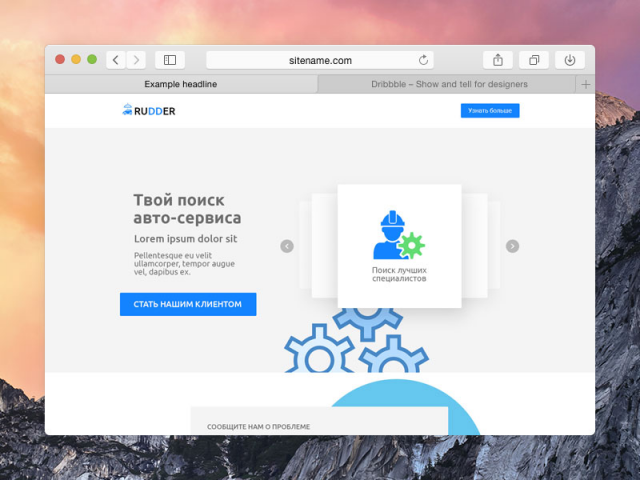Click the sitename.com address field
The image size is (640, 480).
pos(320,60)
